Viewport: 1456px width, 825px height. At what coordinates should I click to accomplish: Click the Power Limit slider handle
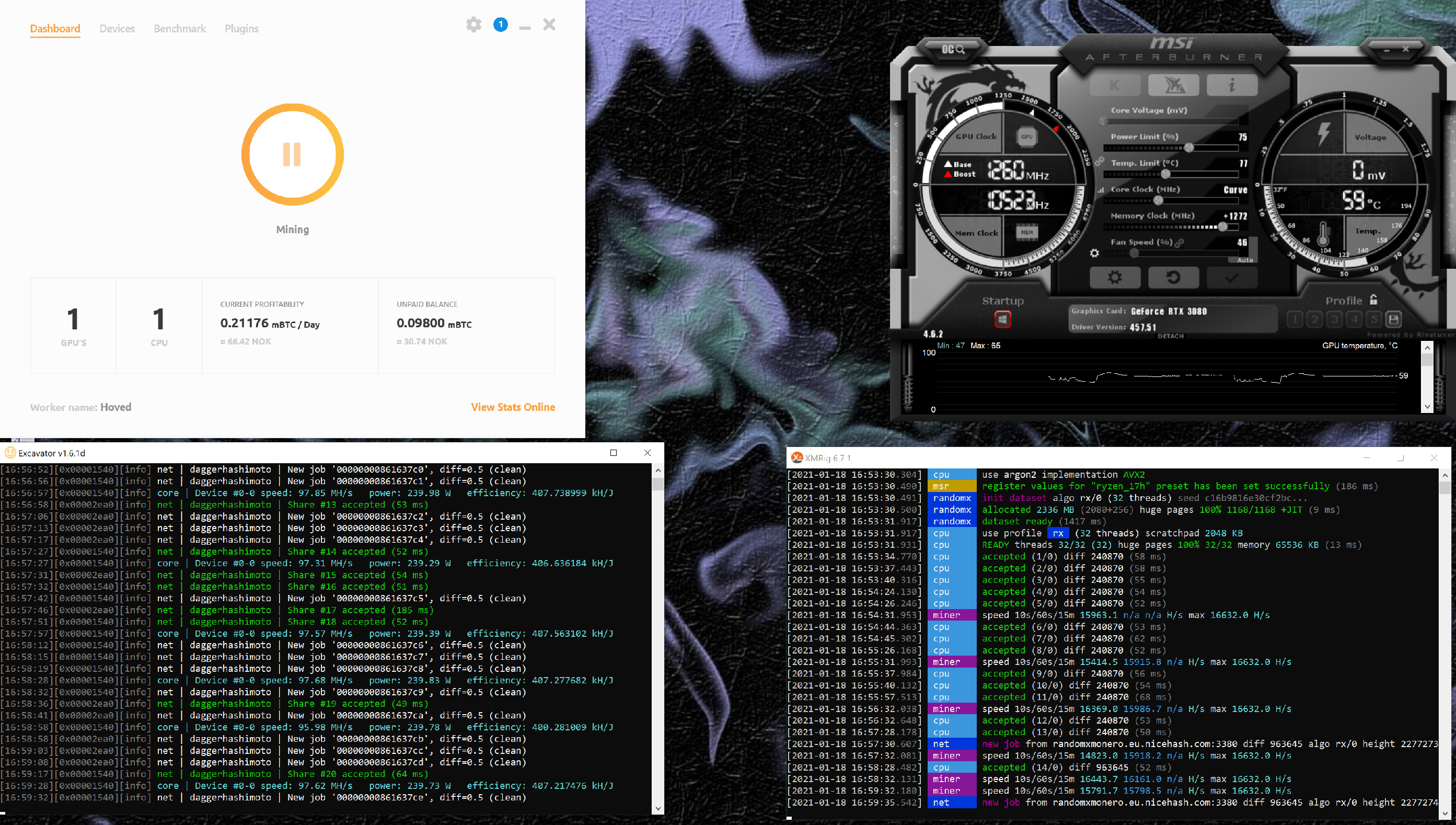pyautogui.click(x=1189, y=147)
